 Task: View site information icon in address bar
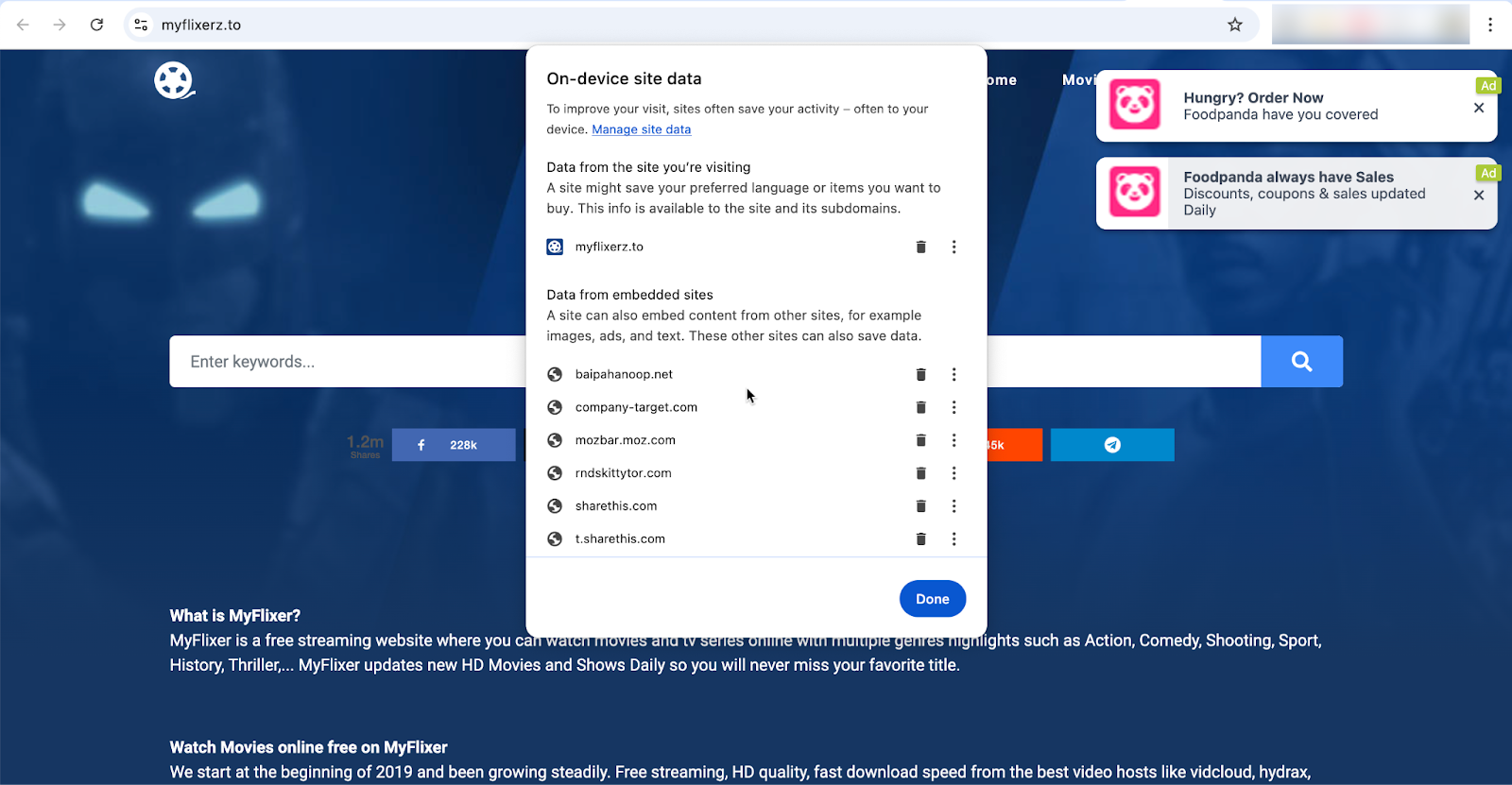[x=141, y=25]
